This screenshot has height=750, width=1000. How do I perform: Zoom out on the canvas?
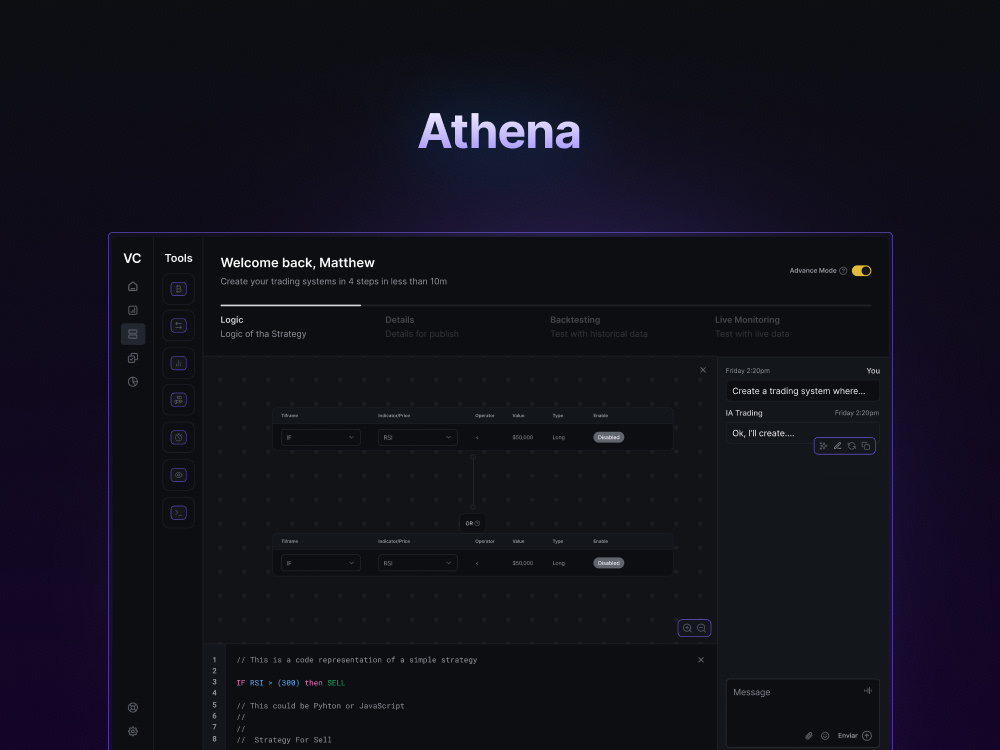(x=702, y=628)
